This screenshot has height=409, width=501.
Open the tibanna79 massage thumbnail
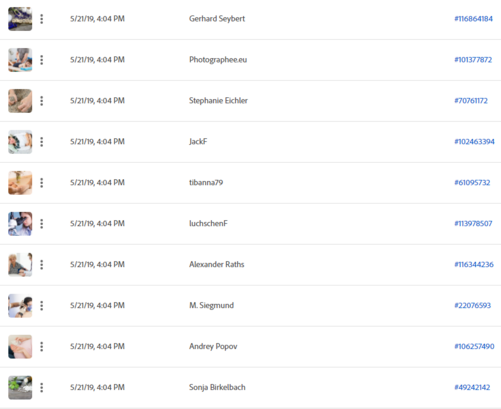tap(20, 183)
